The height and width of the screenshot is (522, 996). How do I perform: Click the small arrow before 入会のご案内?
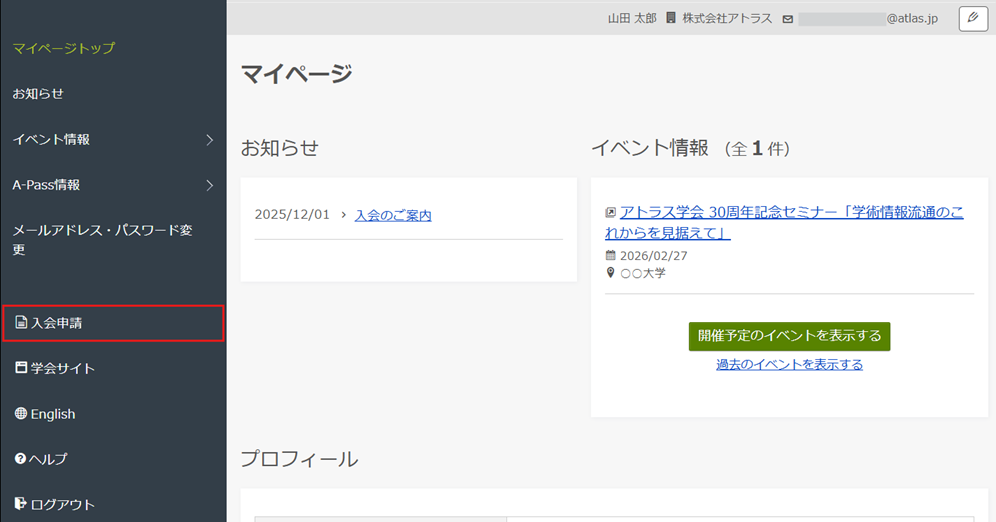[344, 215]
